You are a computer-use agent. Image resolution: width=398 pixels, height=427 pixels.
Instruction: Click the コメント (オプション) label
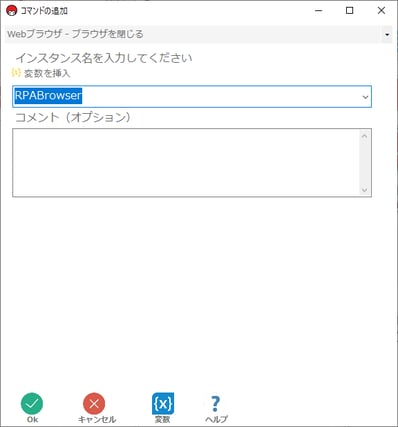tap(73, 117)
